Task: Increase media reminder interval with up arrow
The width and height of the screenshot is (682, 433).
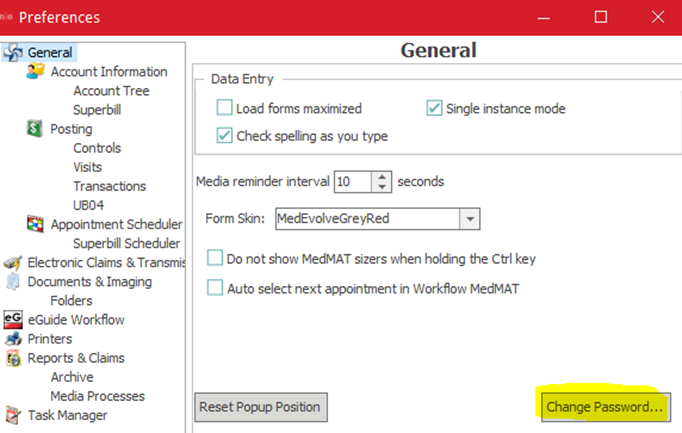Action: 382,176
